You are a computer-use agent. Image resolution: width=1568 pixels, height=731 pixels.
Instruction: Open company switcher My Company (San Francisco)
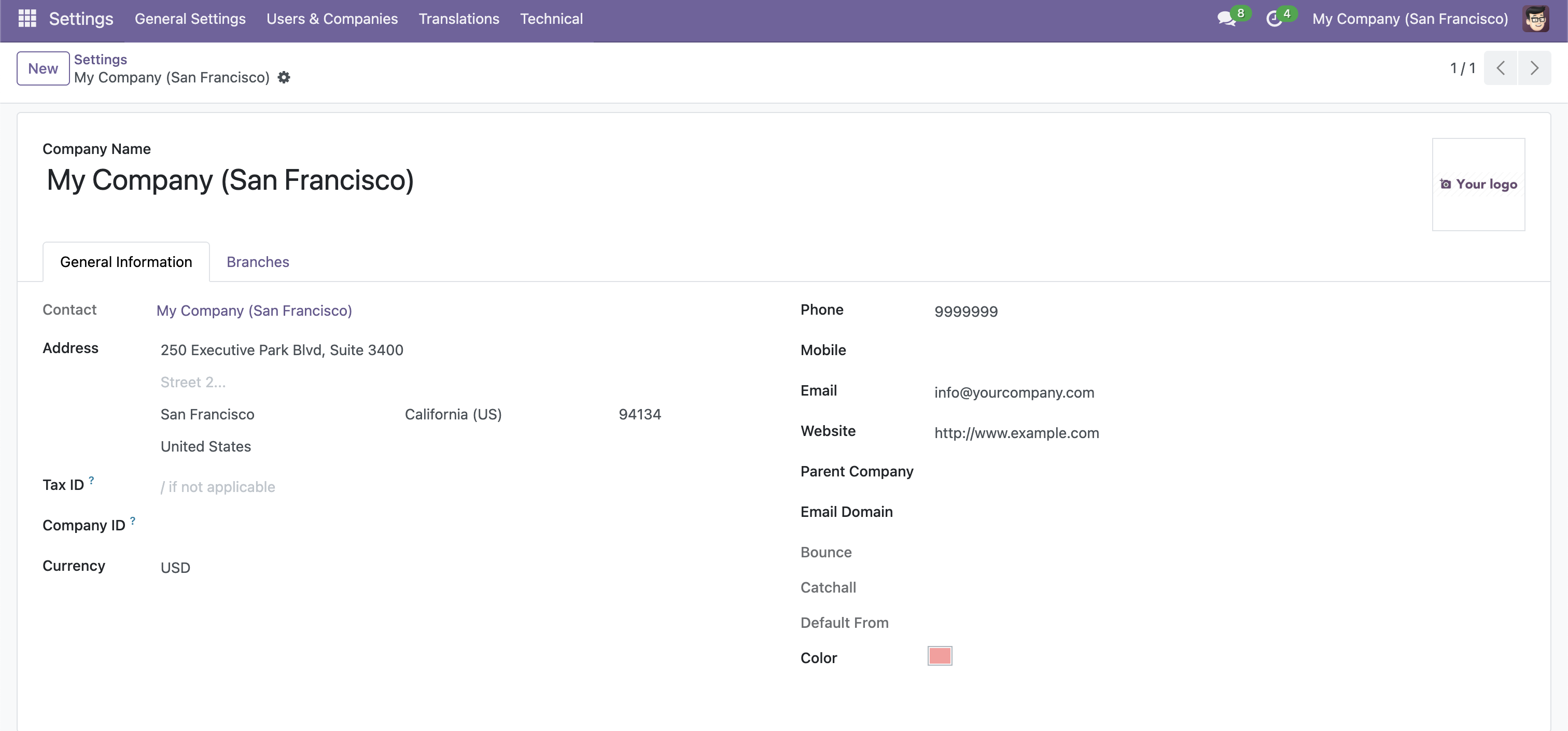click(x=1410, y=18)
